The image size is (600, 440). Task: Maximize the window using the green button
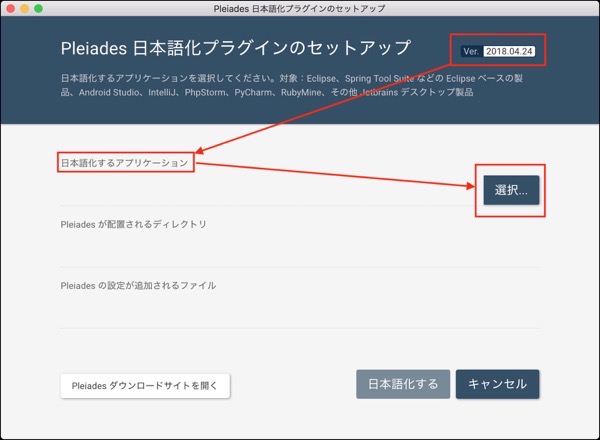click(x=40, y=8)
